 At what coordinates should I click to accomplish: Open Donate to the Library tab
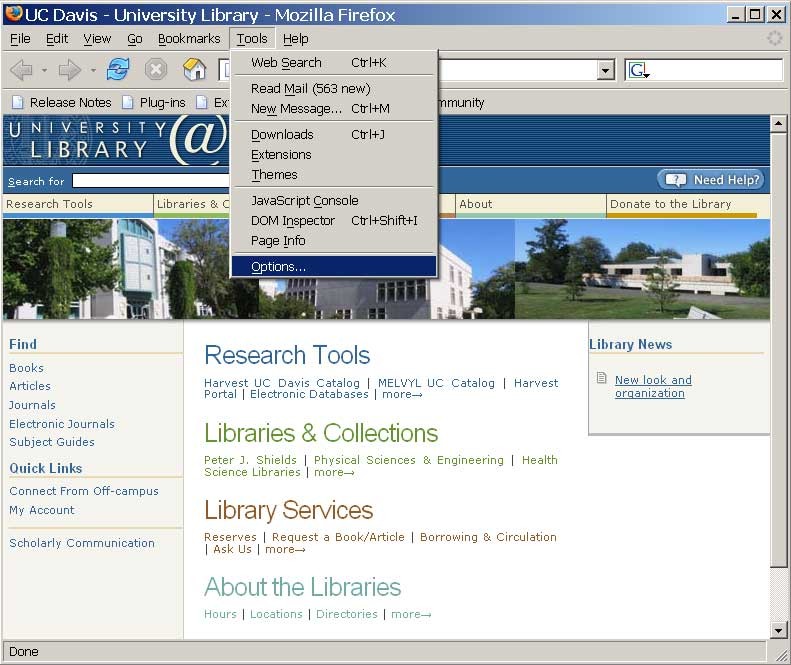(x=682, y=205)
